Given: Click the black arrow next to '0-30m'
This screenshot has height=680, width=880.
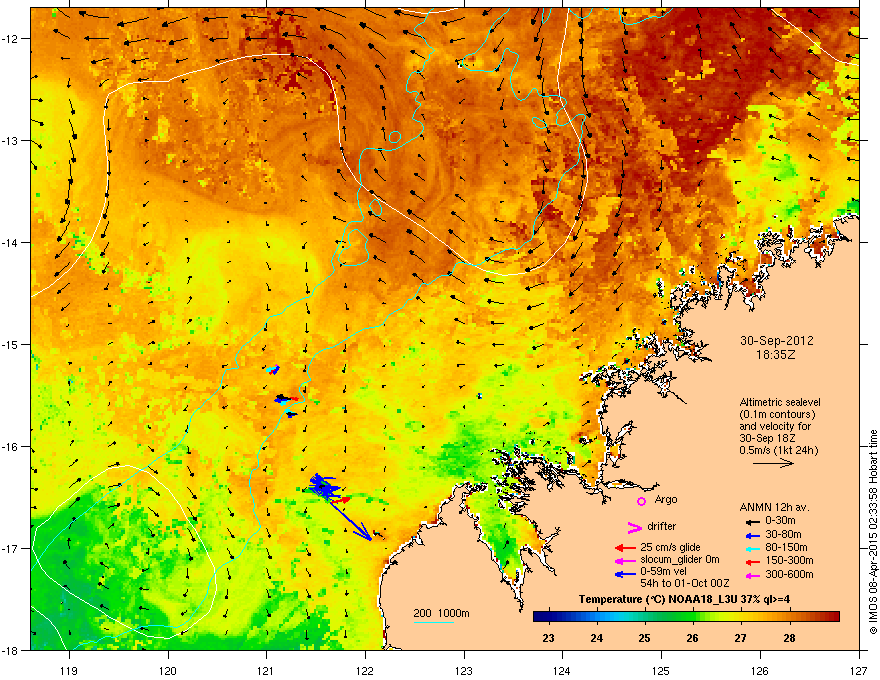Looking at the screenshot, I should tap(751, 521).
